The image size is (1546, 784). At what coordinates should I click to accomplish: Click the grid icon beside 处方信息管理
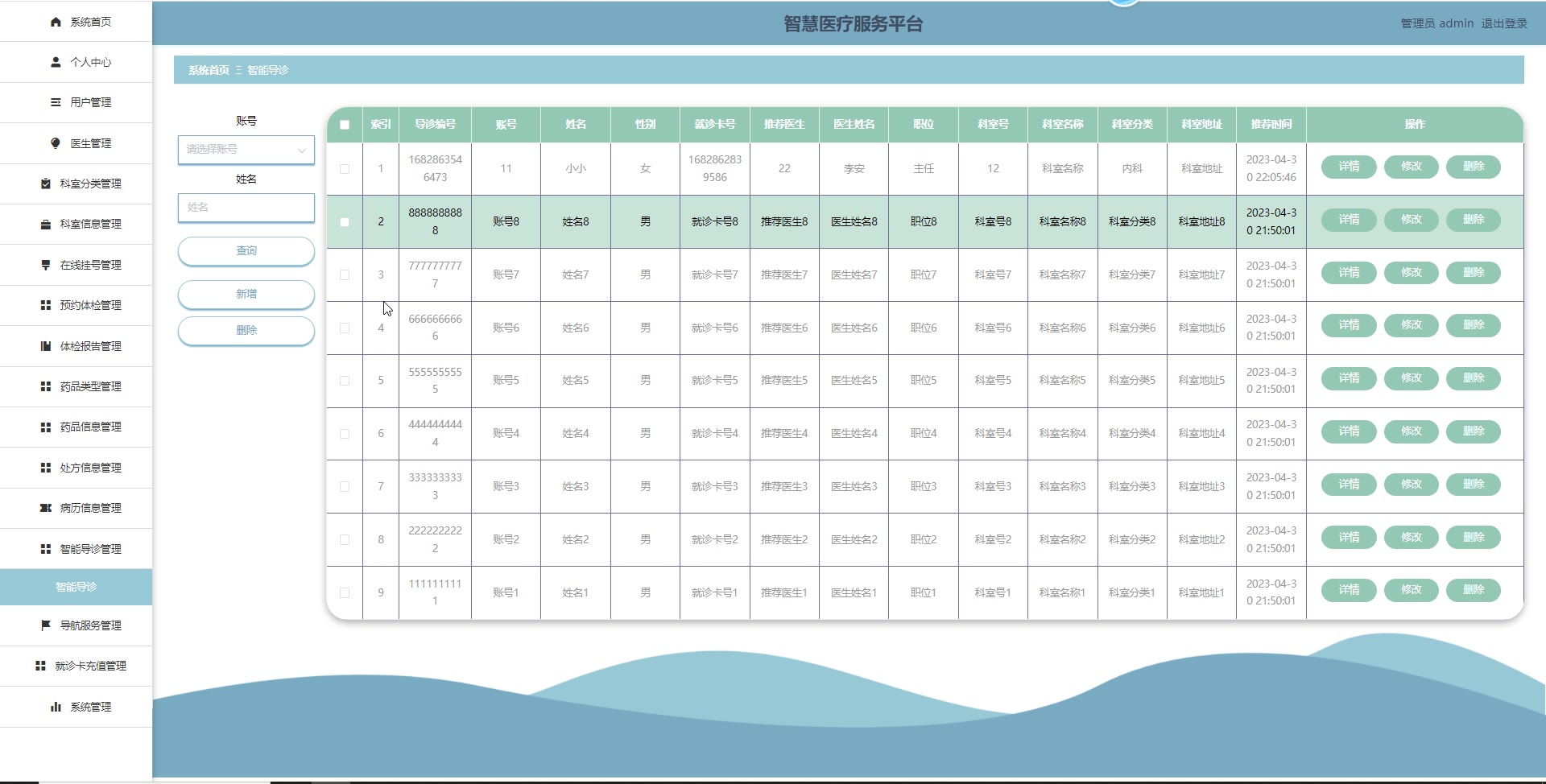(46, 468)
